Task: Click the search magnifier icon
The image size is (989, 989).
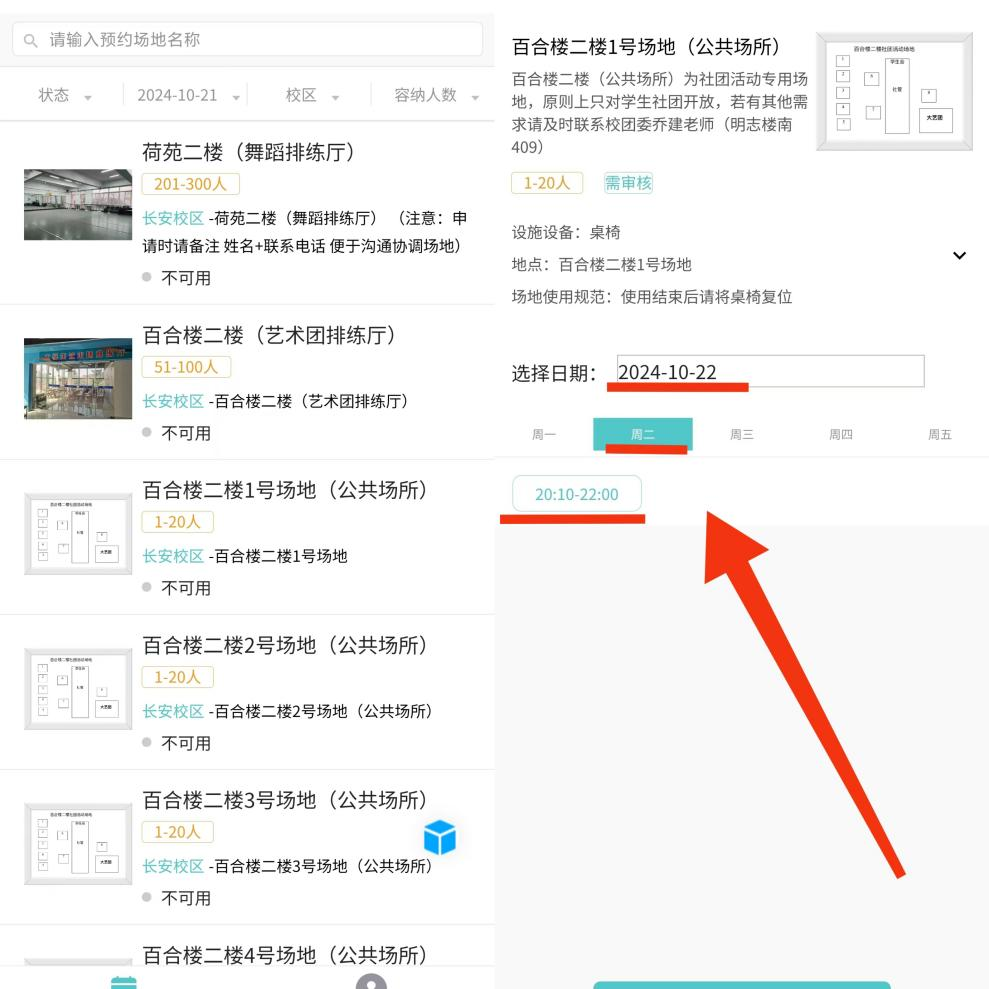Action: 30,40
